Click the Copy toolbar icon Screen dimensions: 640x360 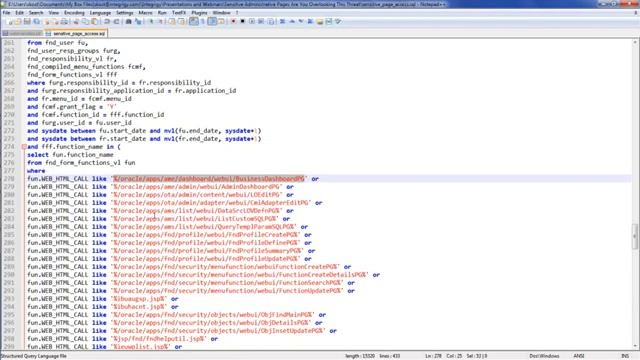(85, 21)
